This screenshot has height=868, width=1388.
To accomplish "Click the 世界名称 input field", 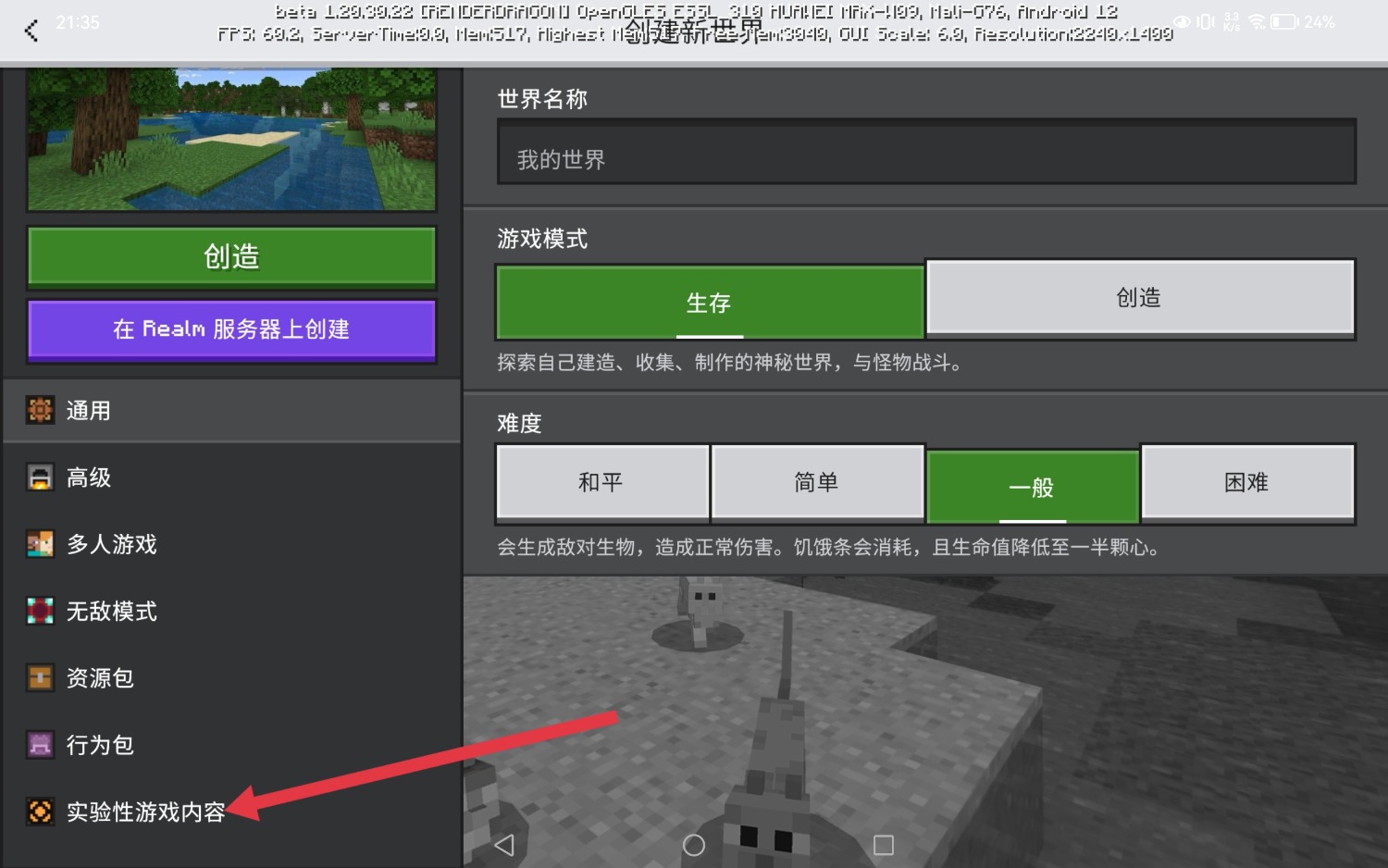I will (x=926, y=153).
